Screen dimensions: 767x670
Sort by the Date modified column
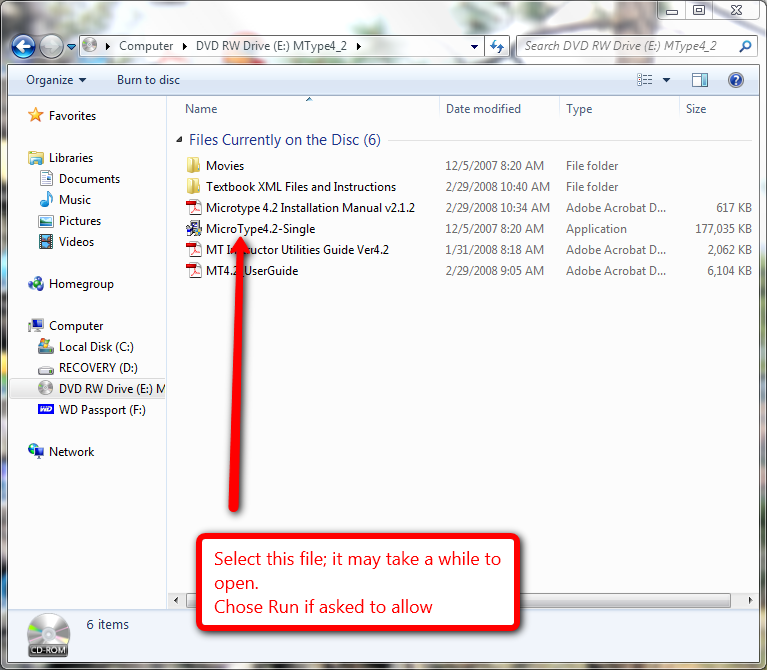483,109
